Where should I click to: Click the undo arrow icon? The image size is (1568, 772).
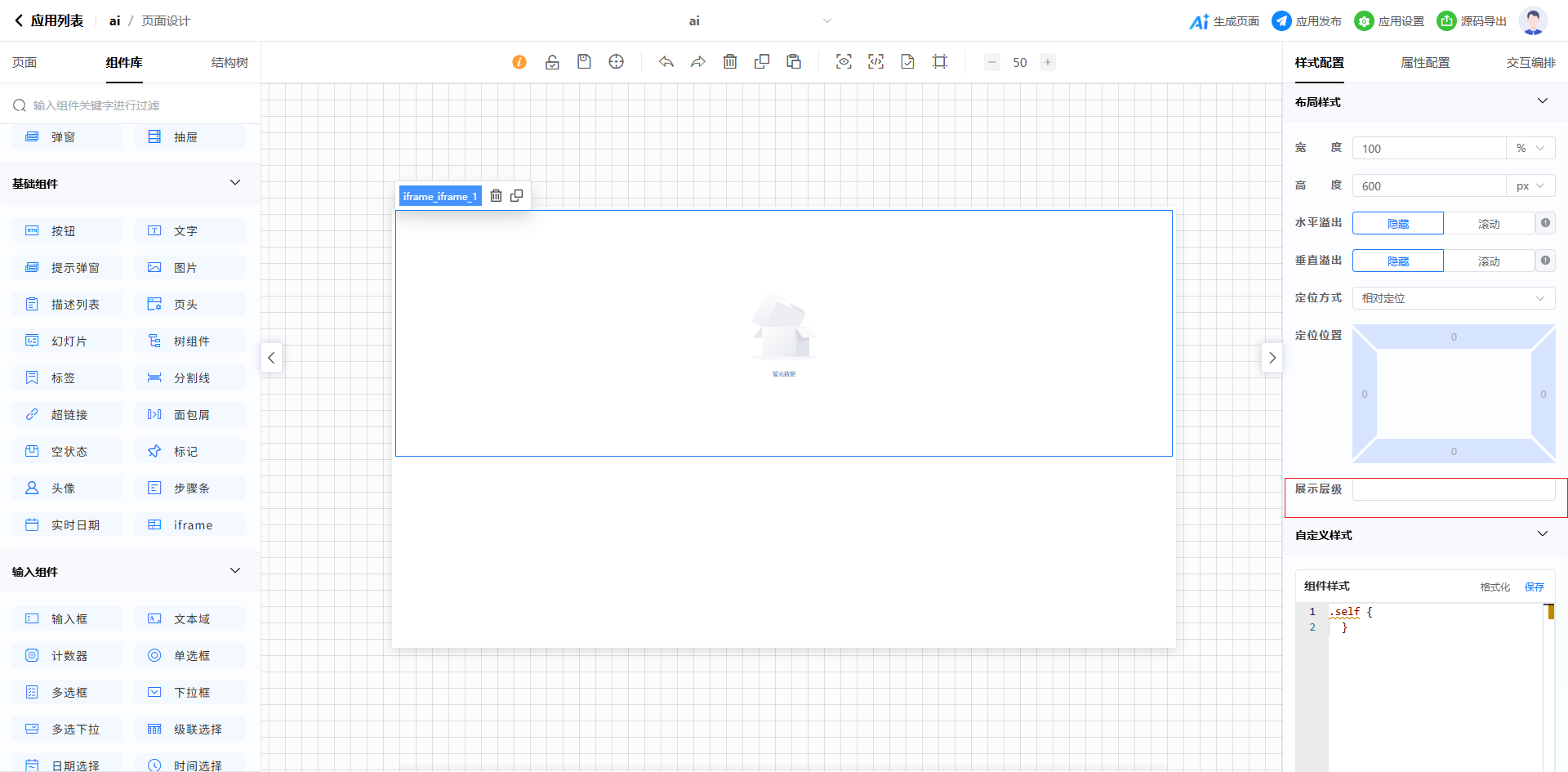[666, 62]
